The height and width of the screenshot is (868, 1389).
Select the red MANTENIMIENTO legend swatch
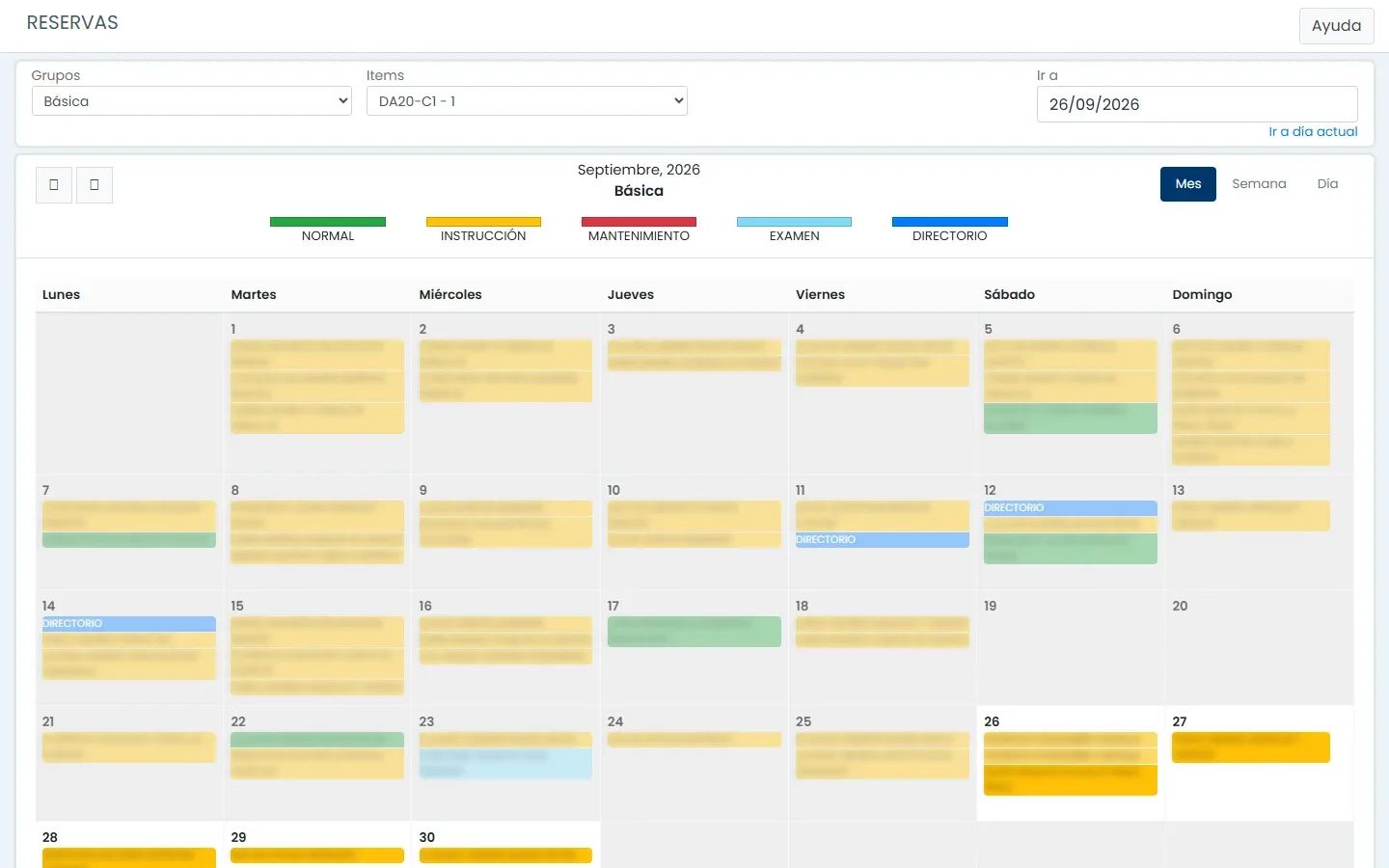(x=639, y=222)
